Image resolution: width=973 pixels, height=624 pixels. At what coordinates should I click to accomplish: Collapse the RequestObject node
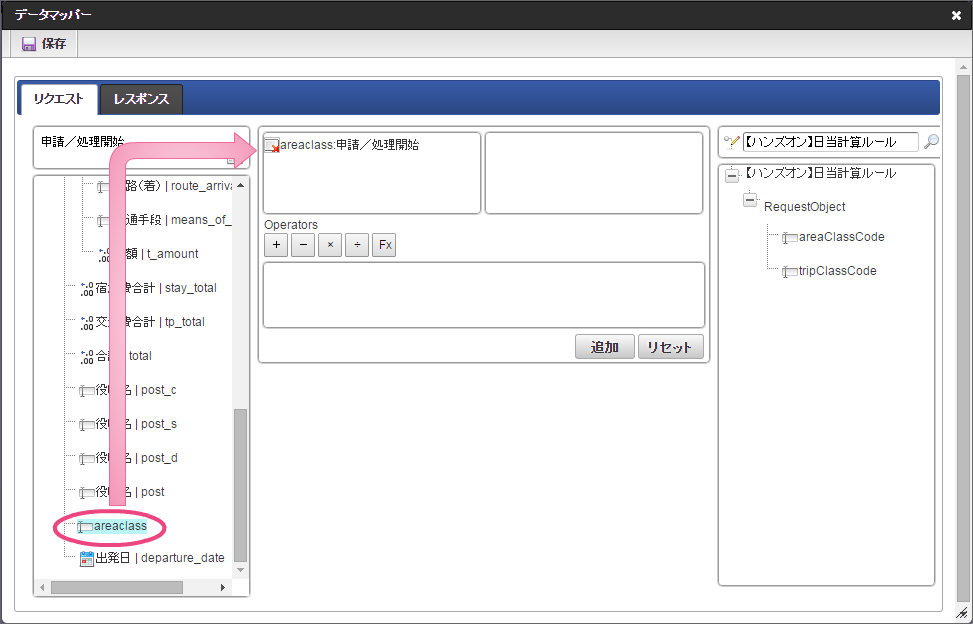pos(751,201)
